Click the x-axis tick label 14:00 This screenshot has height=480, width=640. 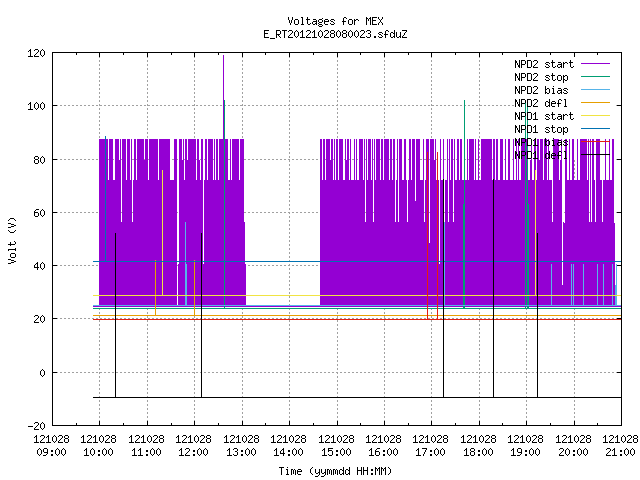coord(289,452)
